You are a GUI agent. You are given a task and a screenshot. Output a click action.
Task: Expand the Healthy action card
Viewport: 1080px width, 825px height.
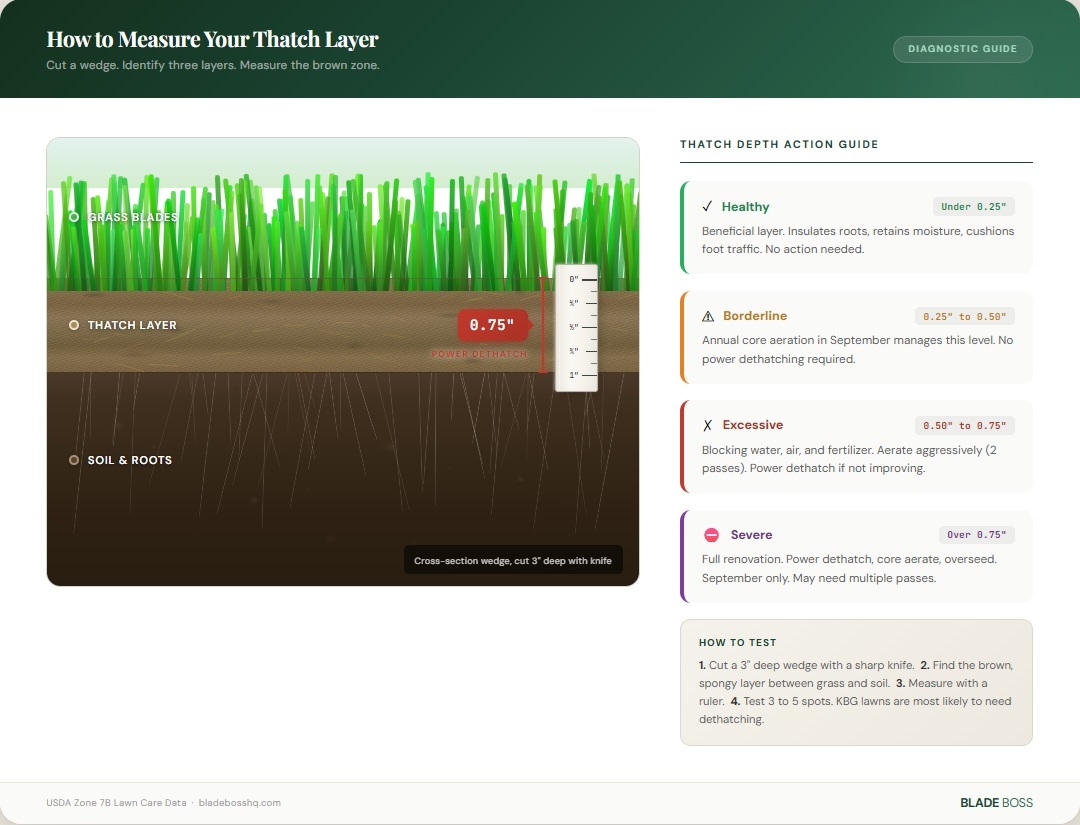click(856, 227)
